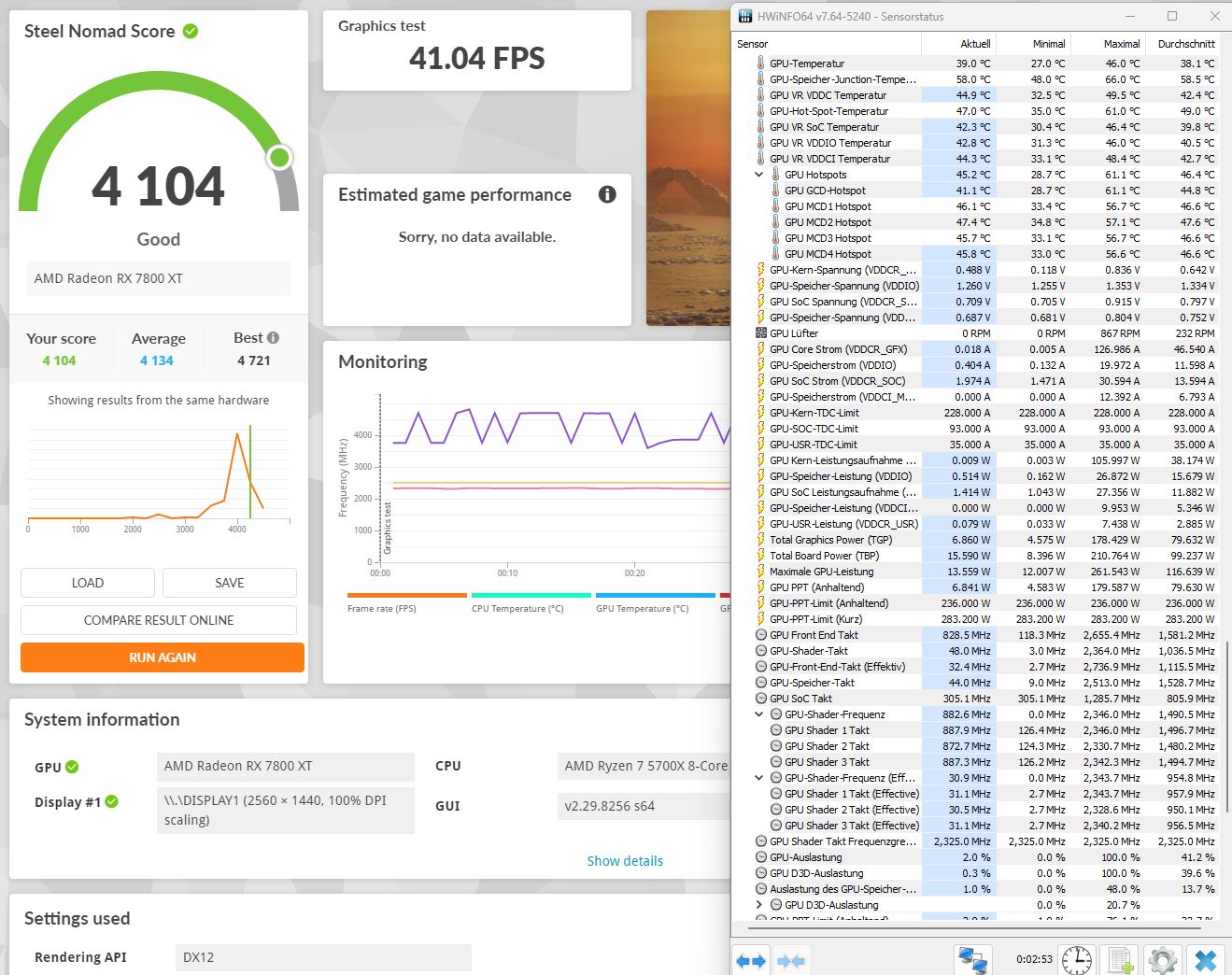The width and height of the screenshot is (1232, 975).
Task: Click lightning icon of GPU-Kern-TDC-Limit row
Action: [760, 413]
